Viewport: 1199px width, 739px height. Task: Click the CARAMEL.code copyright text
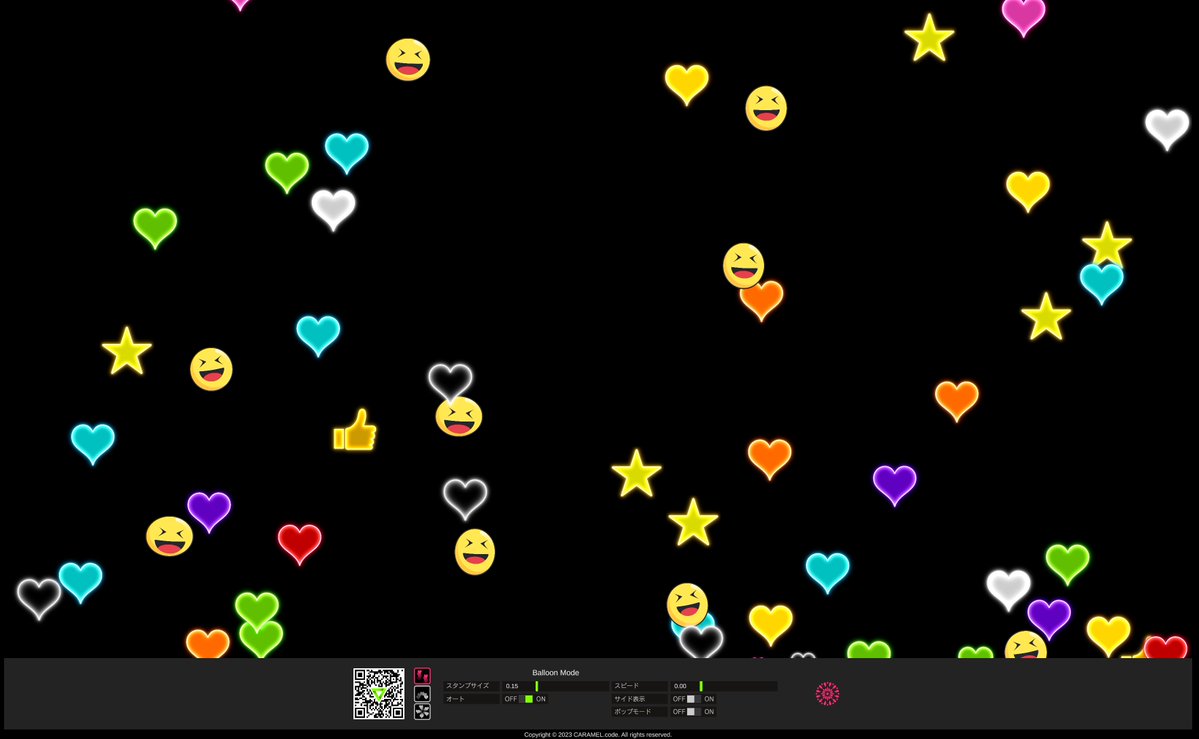598,734
